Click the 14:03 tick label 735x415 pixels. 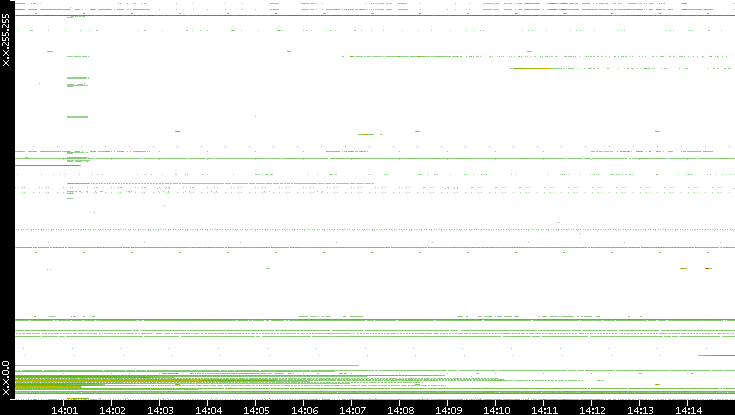[160, 410]
